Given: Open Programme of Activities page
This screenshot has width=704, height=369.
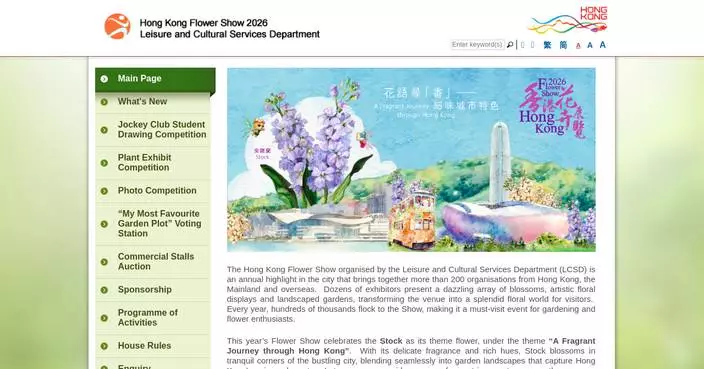Looking at the screenshot, I should click(153, 318).
